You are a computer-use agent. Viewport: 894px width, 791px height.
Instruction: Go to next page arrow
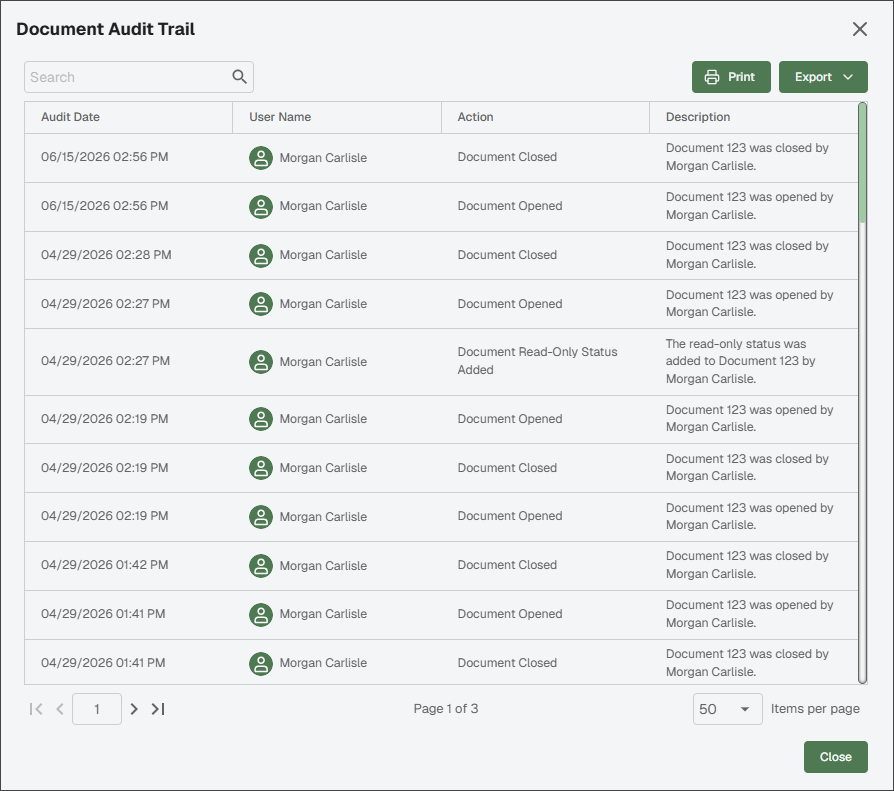pyautogui.click(x=134, y=709)
